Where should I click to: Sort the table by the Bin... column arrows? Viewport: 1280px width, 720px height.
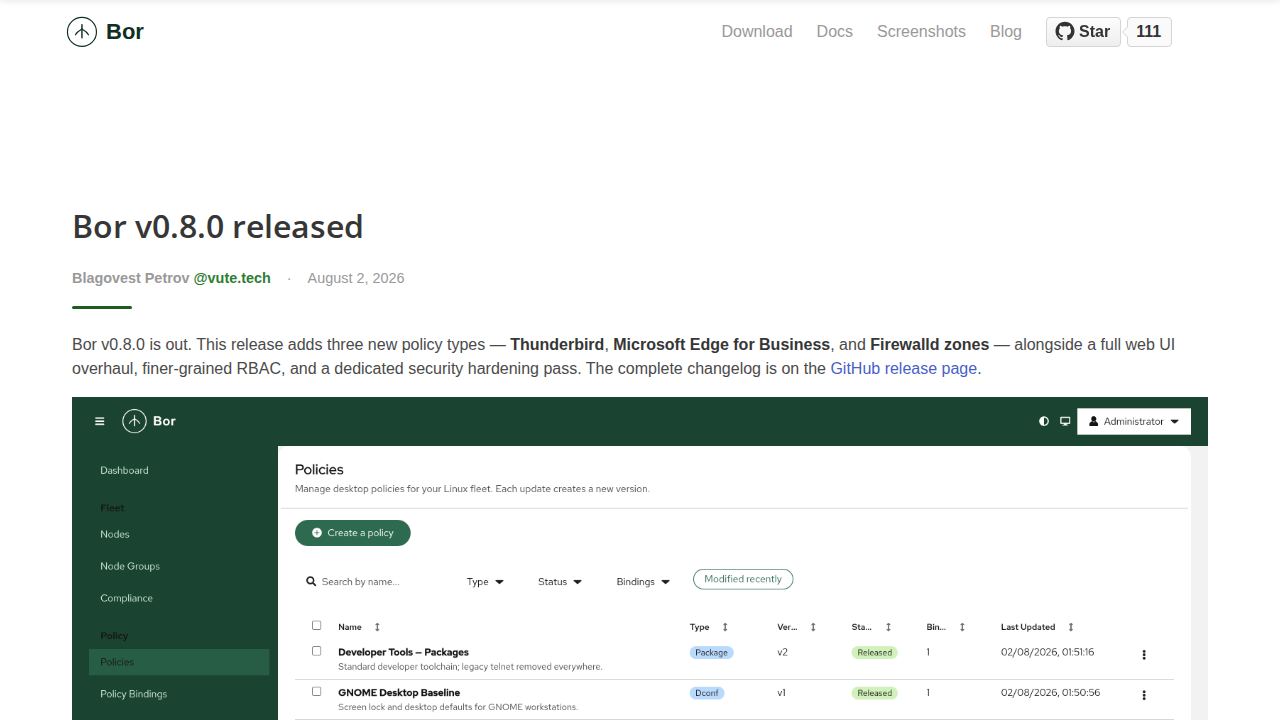(962, 627)
